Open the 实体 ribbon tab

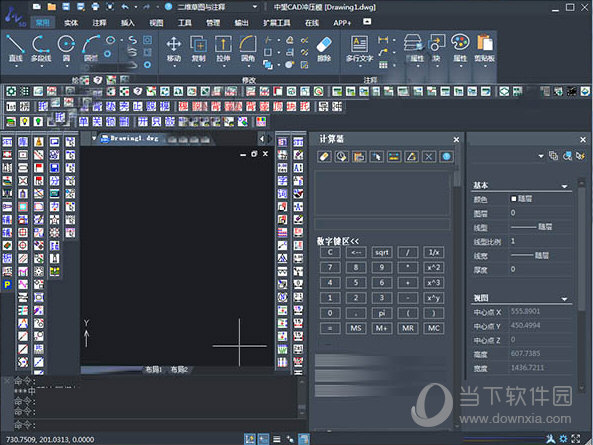pos(71,23)
